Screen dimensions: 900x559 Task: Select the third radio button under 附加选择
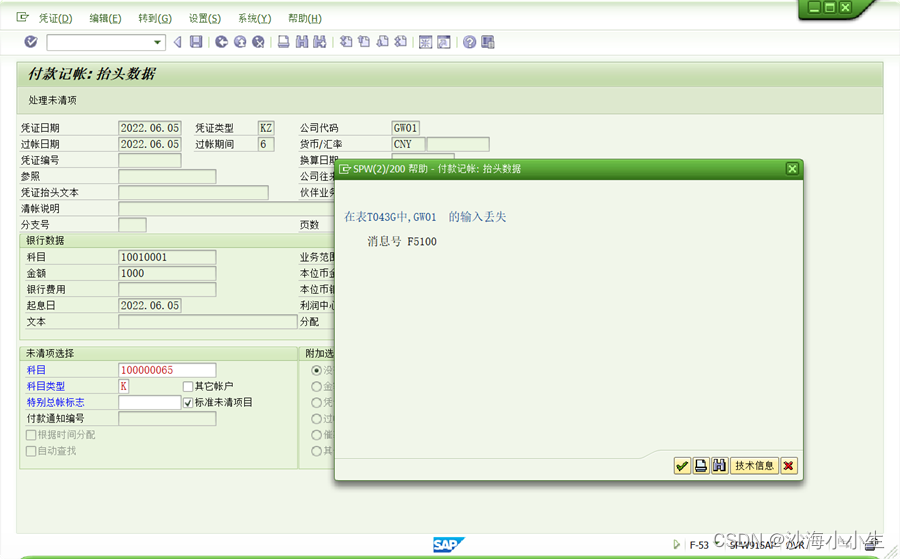click(316, 402)
